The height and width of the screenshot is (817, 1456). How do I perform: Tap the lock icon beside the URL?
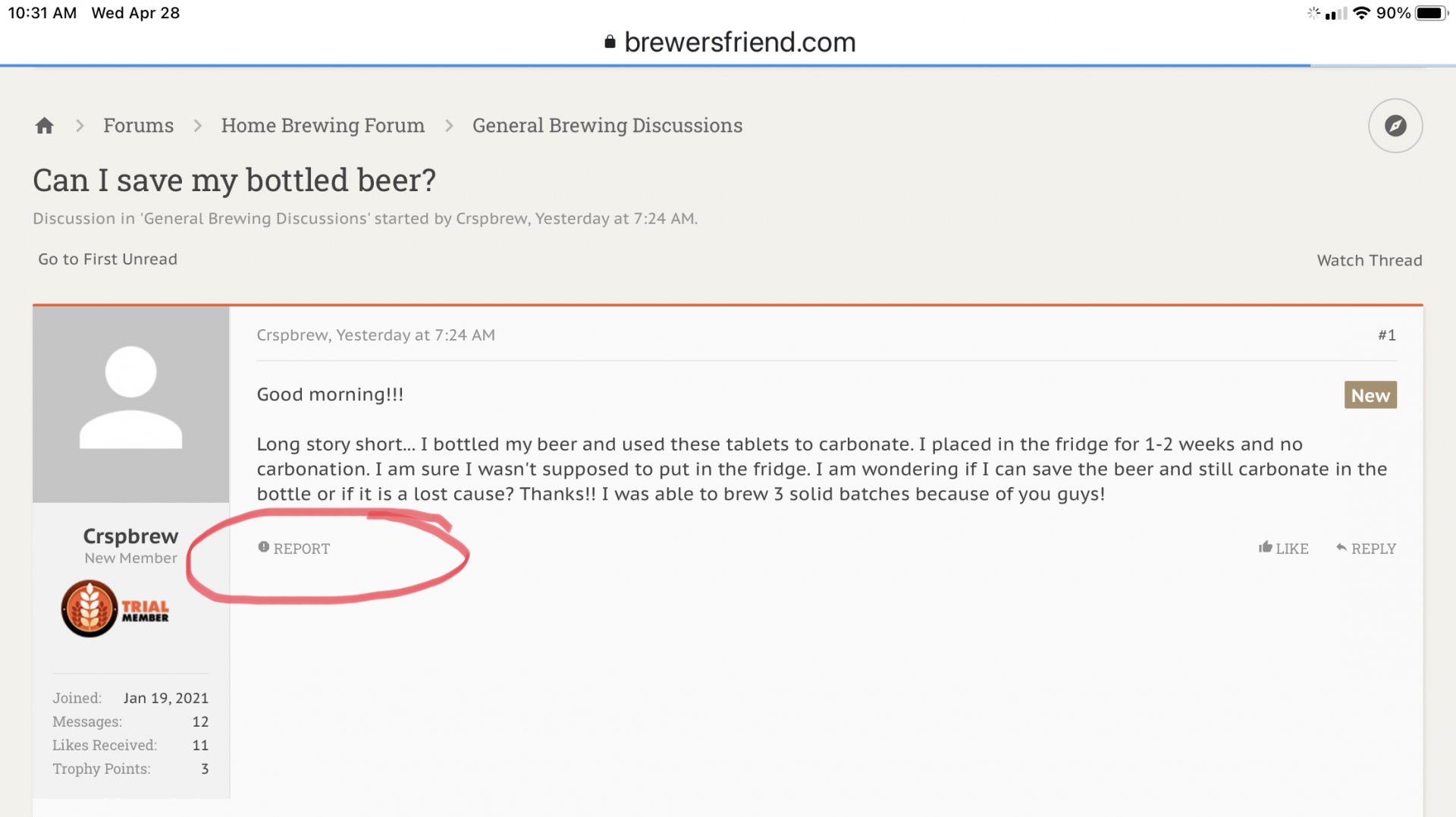click(610, 42)
